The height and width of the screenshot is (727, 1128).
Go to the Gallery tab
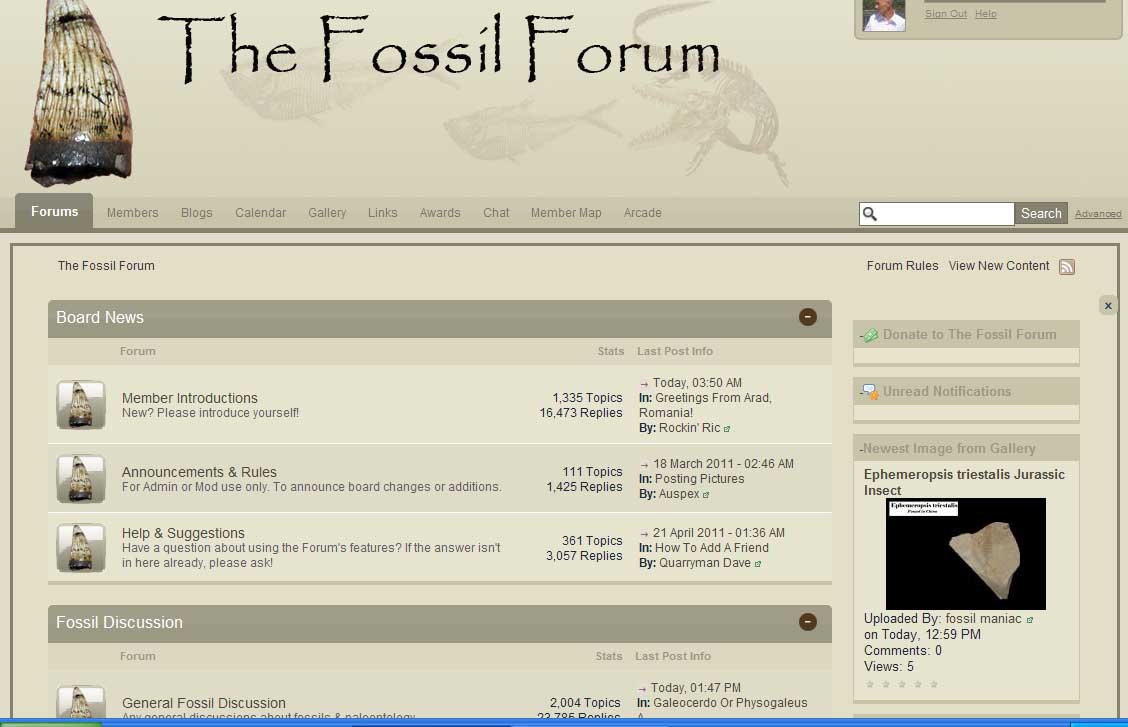pyautogui.click(x=327, y=213)
